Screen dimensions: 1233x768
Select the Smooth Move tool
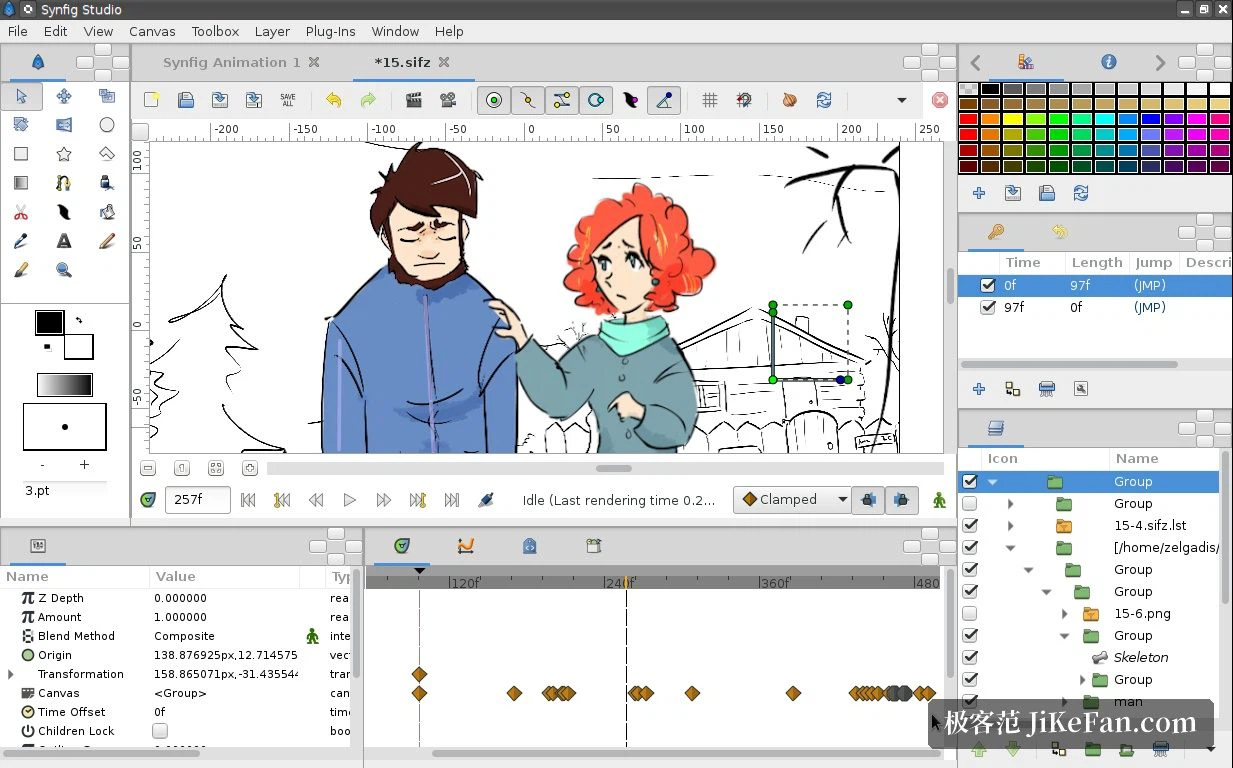click(64, 96)
